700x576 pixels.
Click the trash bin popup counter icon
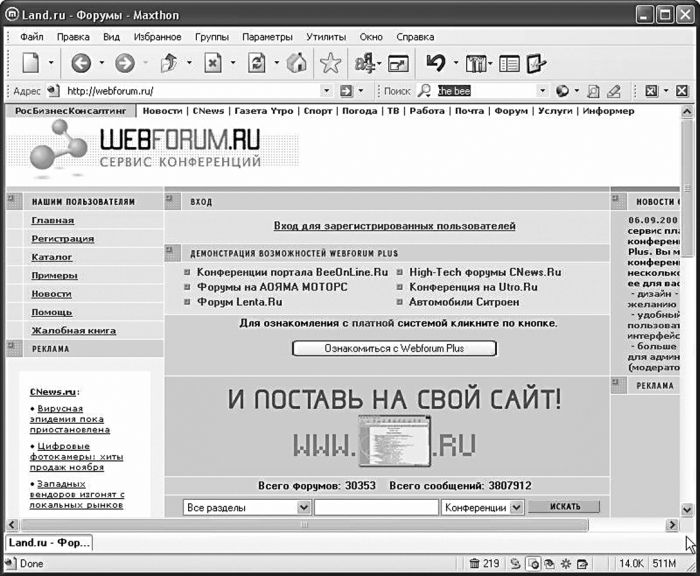(475, 563)
